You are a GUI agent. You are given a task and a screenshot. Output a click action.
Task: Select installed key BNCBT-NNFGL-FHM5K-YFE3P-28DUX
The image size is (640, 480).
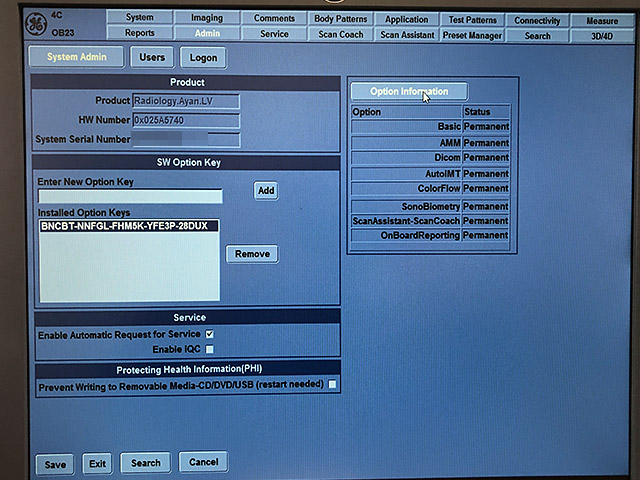click(x=129, y=226)
